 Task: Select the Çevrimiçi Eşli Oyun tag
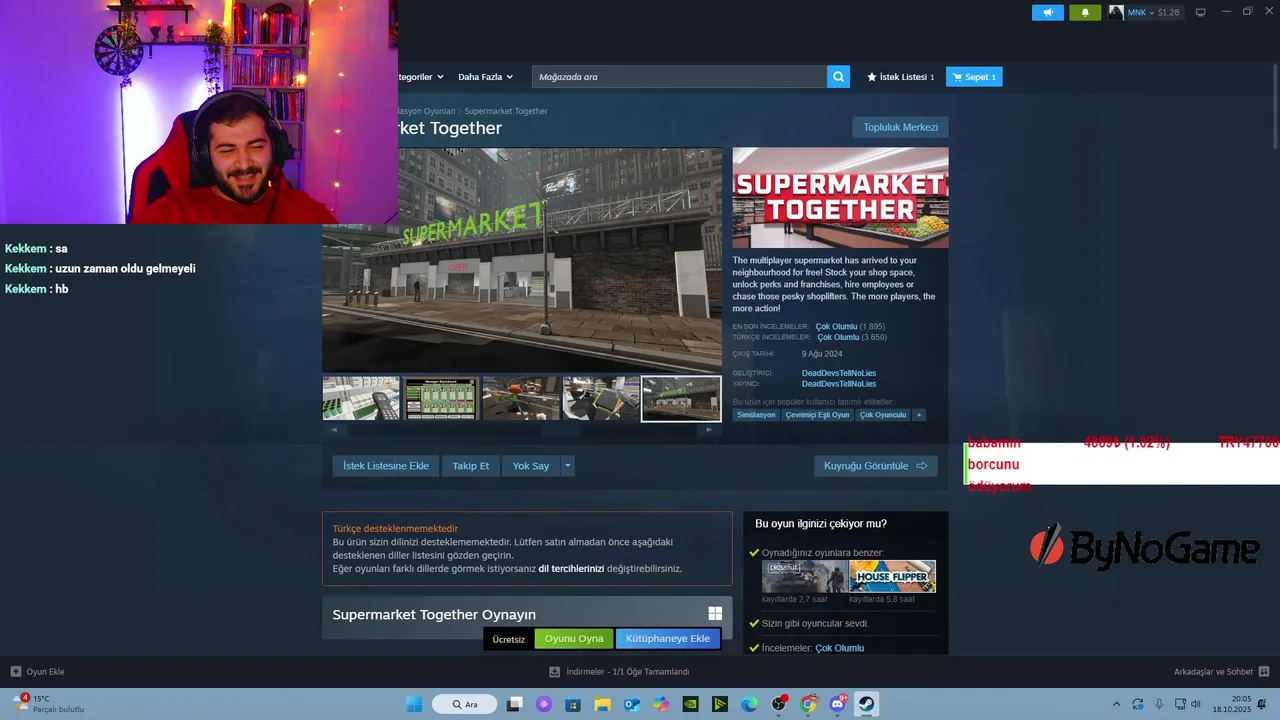(x=817, y=415)
